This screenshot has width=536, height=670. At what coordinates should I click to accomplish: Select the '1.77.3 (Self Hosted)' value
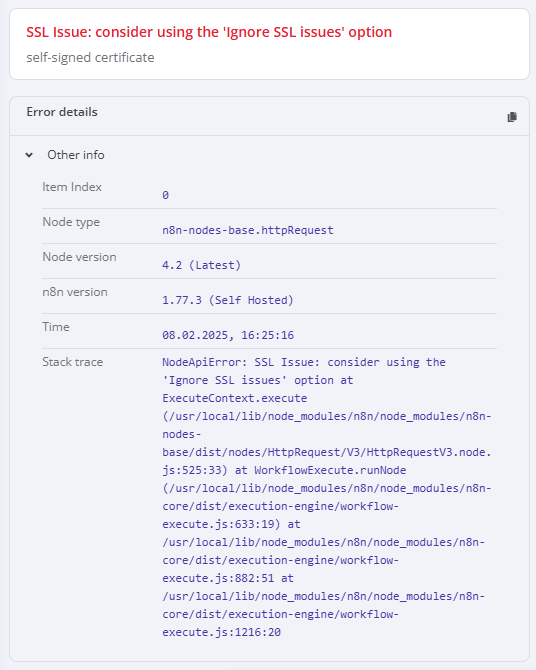228,300
